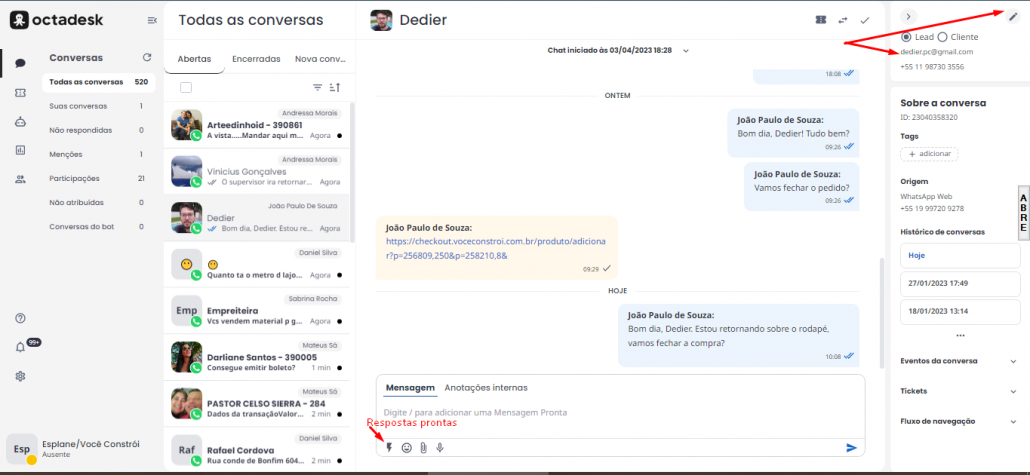1030x475 pixels.
Task: Expand the Tickets section
Action: [x=1001, y=391]
